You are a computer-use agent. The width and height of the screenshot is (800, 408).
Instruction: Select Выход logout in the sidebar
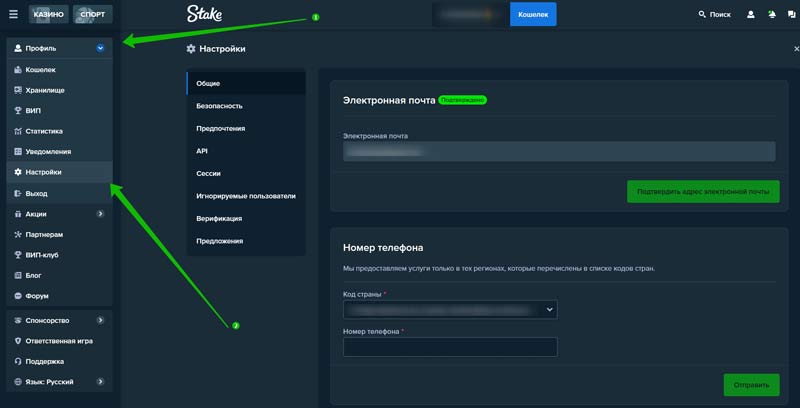click(x=36, y=193)
